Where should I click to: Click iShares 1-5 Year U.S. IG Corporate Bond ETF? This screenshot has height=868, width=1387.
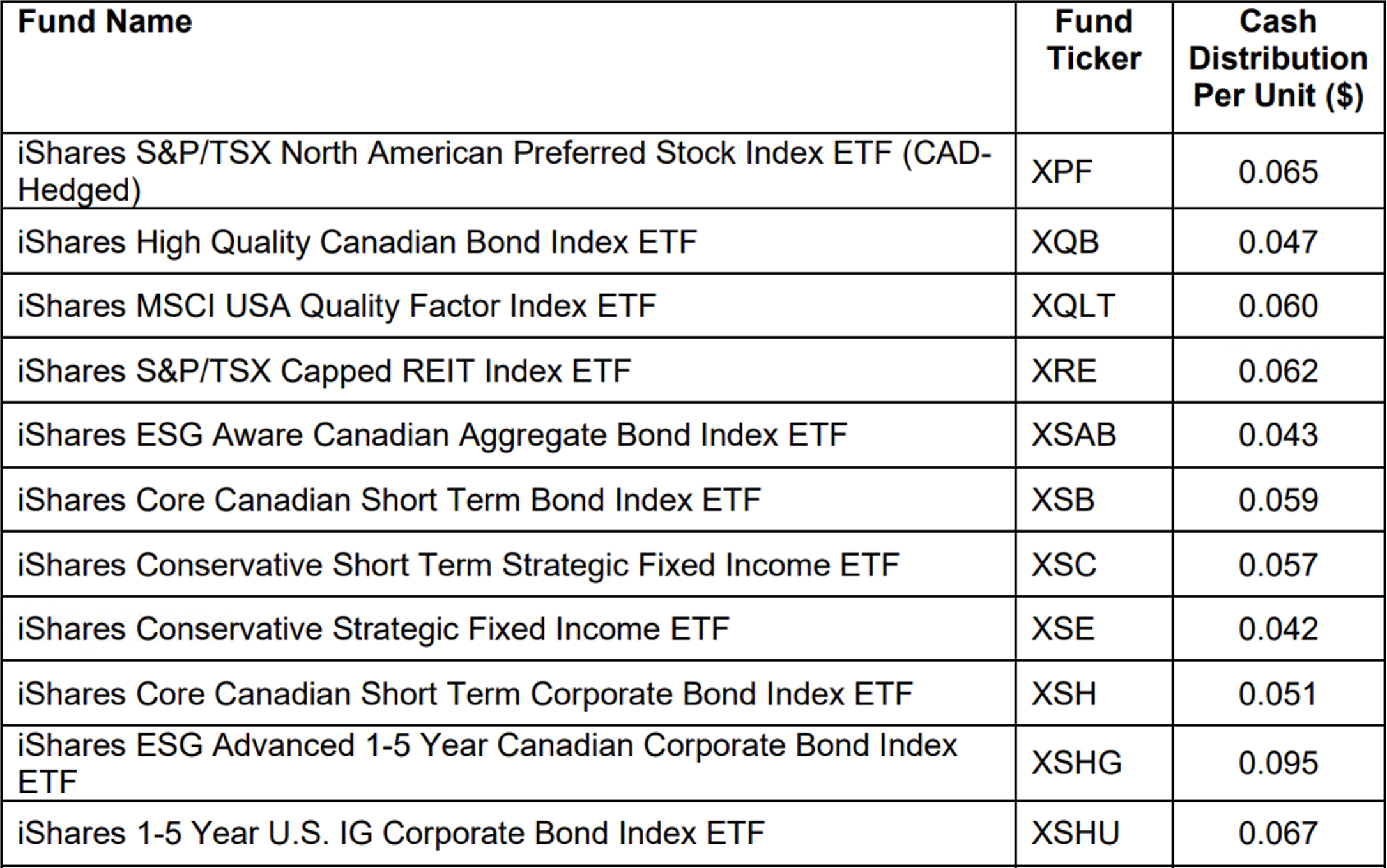coord(390,834)
